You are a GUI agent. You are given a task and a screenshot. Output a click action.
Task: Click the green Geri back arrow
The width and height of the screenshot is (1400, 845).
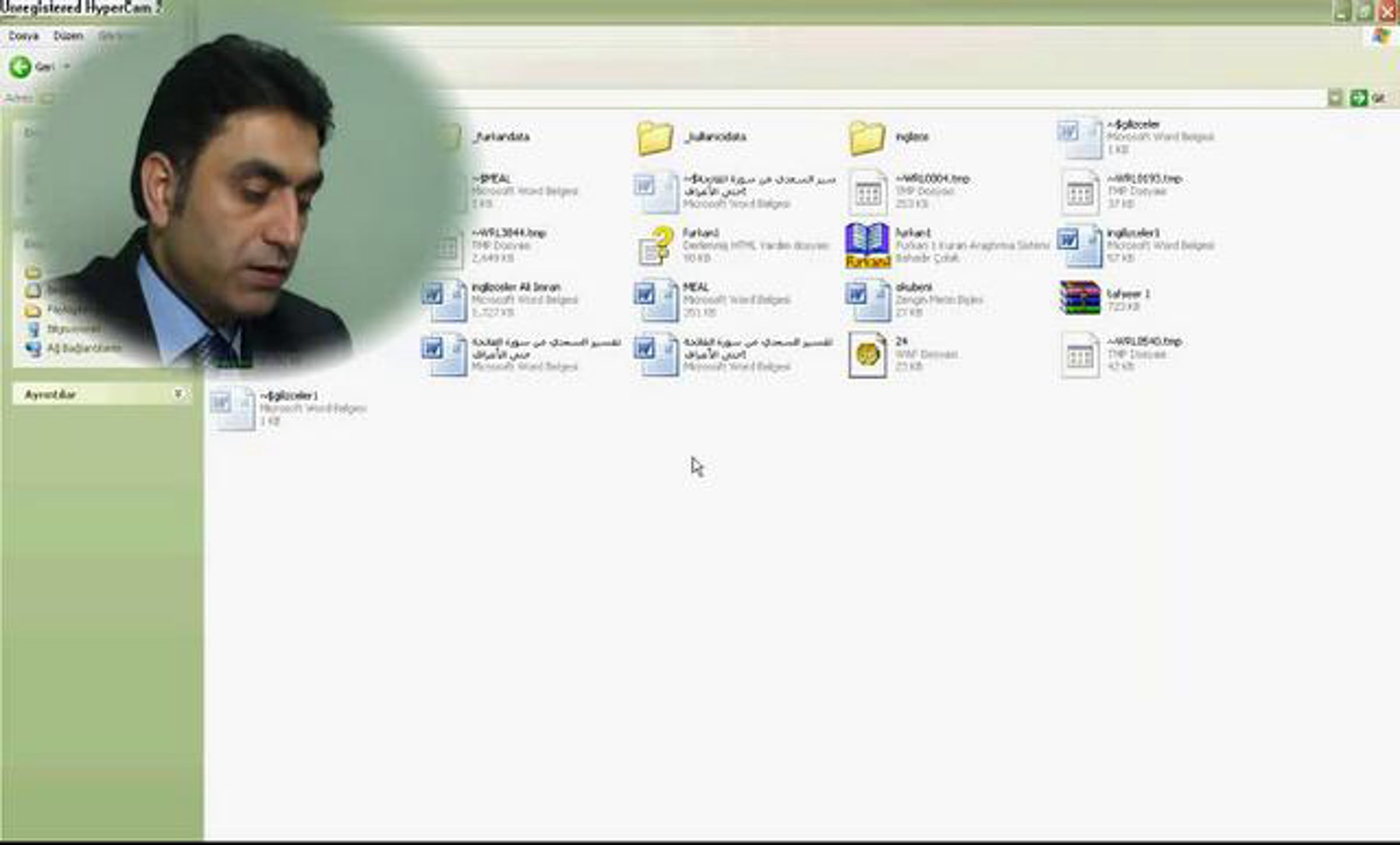tap(20, 67)
